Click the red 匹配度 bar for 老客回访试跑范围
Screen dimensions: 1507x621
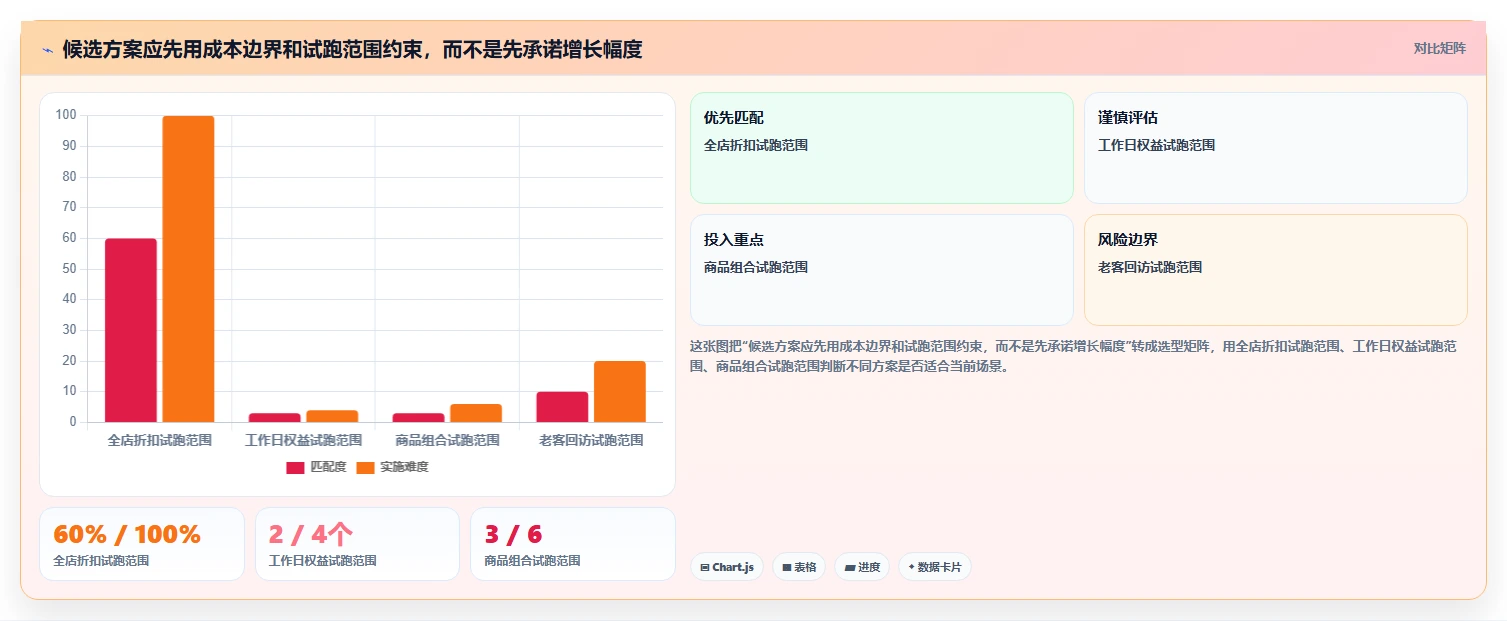click(x=562, y=407)
